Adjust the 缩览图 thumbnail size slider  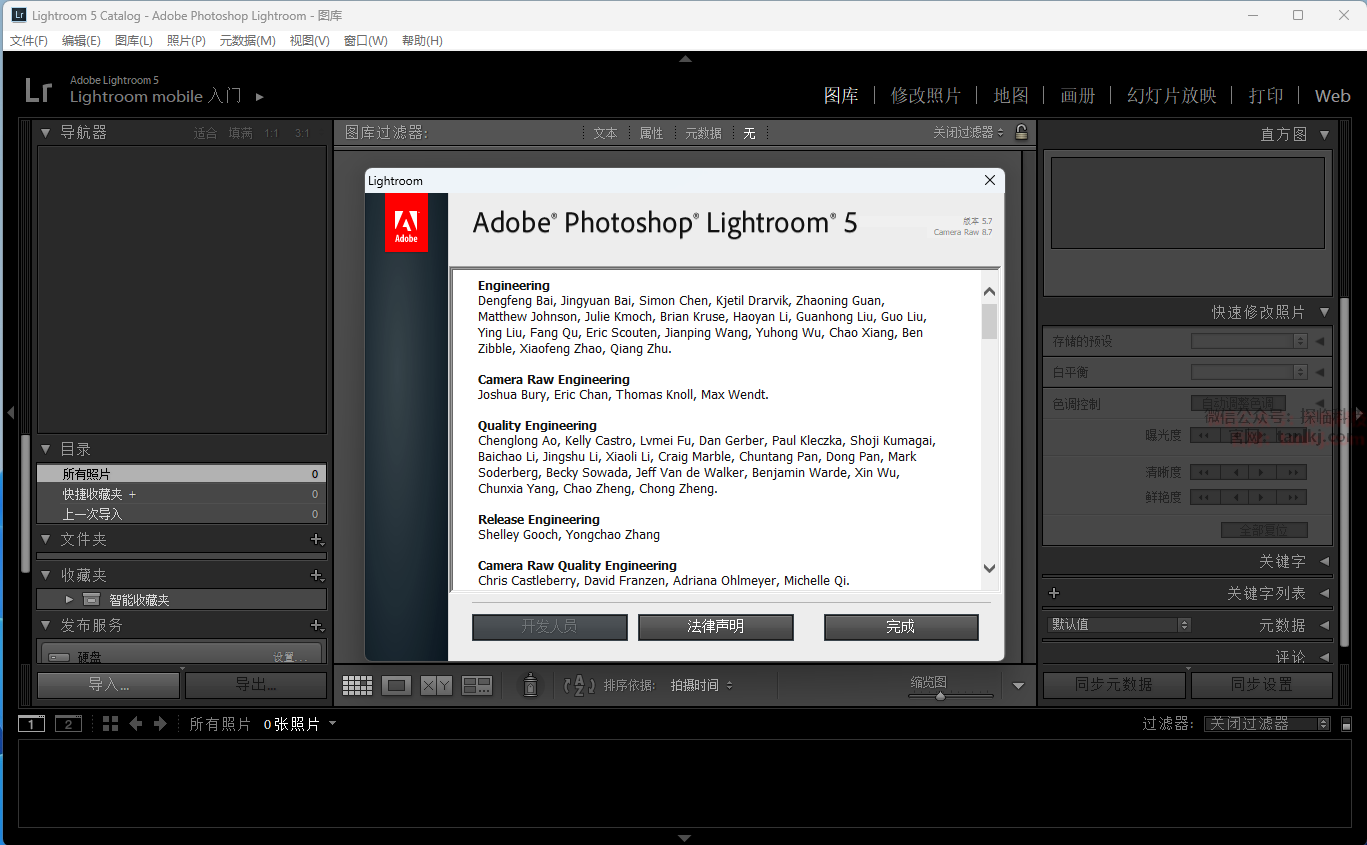pyautogui.click(x=940, y=696)
